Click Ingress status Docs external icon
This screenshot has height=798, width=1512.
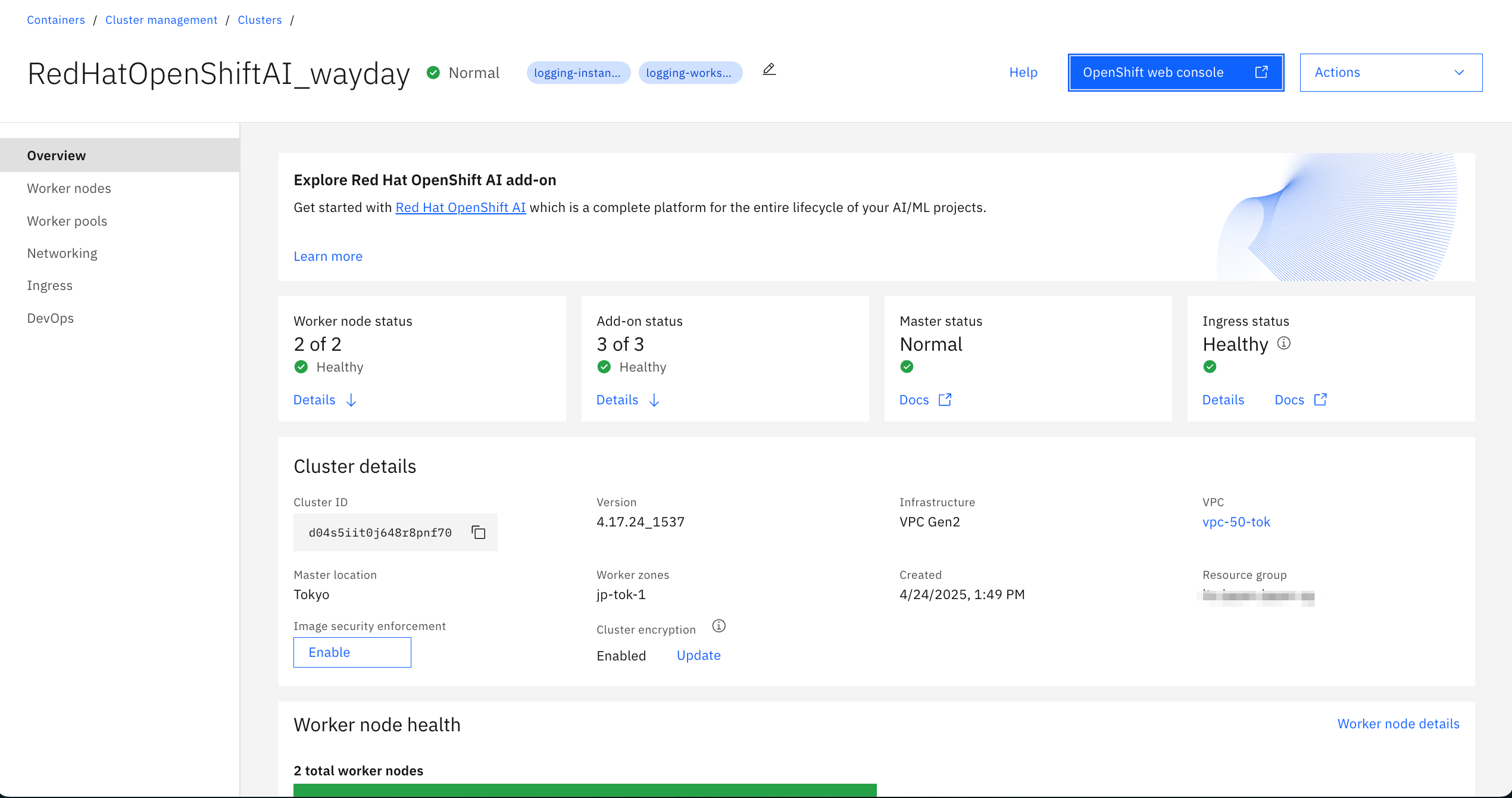pyautogui.click(x=1320, y=400)
